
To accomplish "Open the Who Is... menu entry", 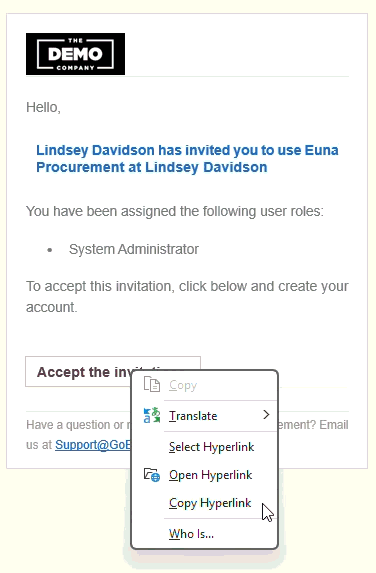I will 191,534.
